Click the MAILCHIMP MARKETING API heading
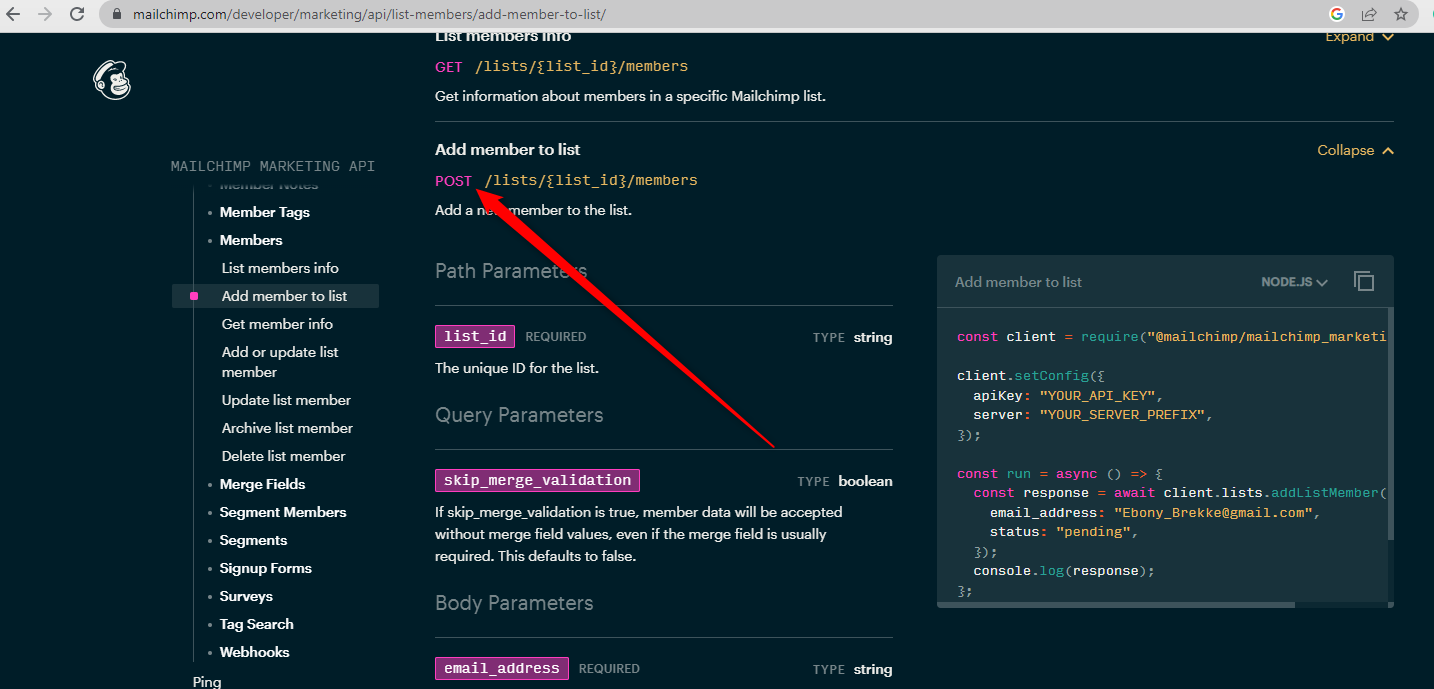1434x689 pixels. [x=273, y=166]
